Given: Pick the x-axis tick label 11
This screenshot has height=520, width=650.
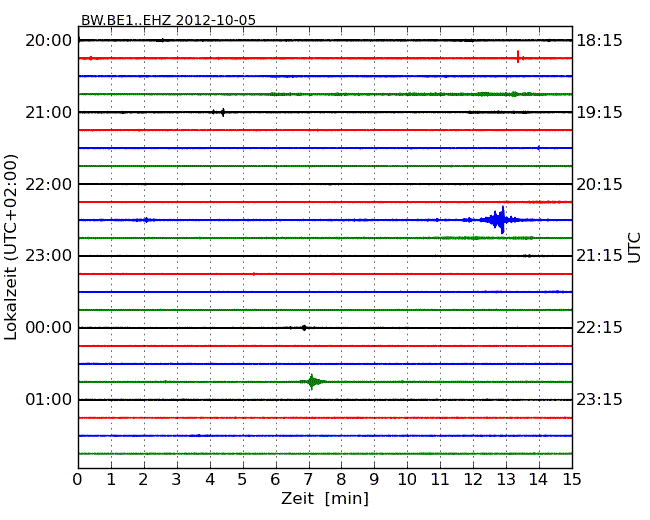Looking at the screenshot, I should point(440,479).
